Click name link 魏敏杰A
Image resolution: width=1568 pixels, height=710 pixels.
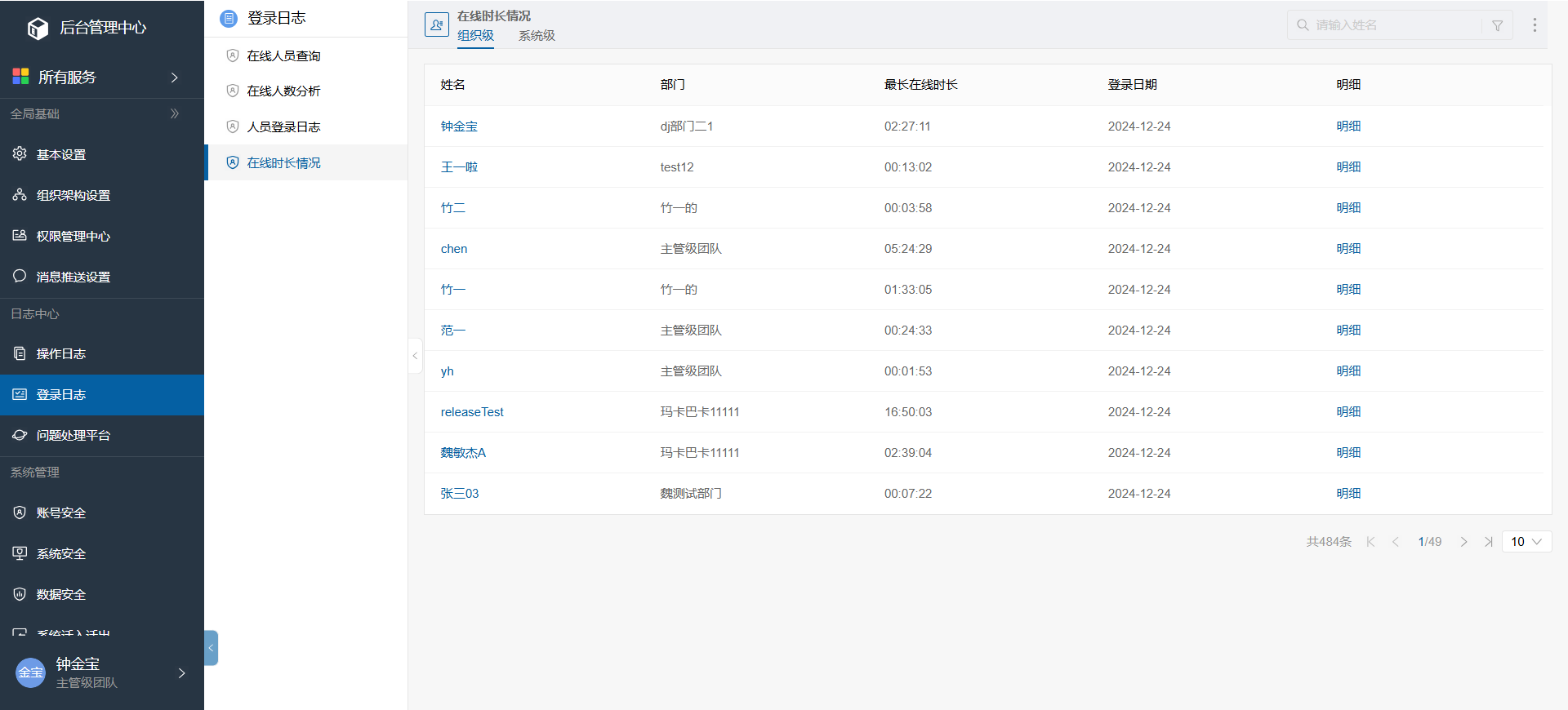[463, 453]
